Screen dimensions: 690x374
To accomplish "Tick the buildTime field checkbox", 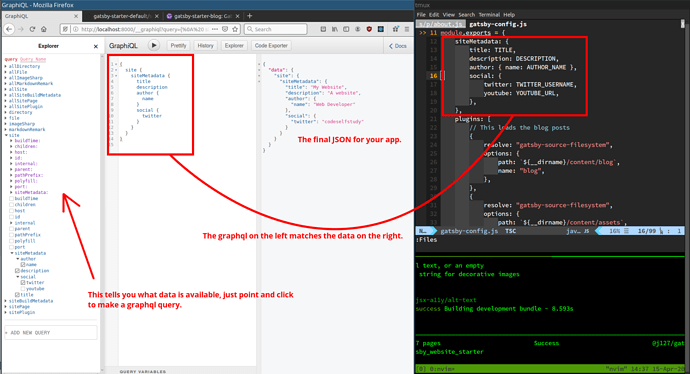I will tap(12, 198).
